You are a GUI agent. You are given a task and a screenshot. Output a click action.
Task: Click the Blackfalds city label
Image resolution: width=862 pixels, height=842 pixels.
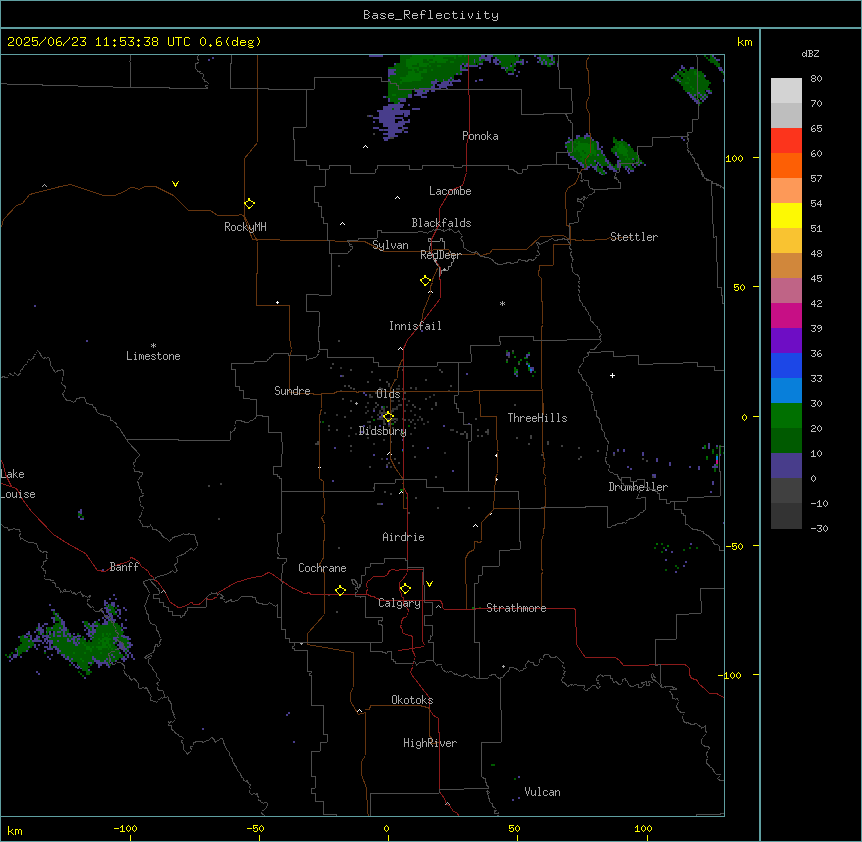[x=441, y=223]
